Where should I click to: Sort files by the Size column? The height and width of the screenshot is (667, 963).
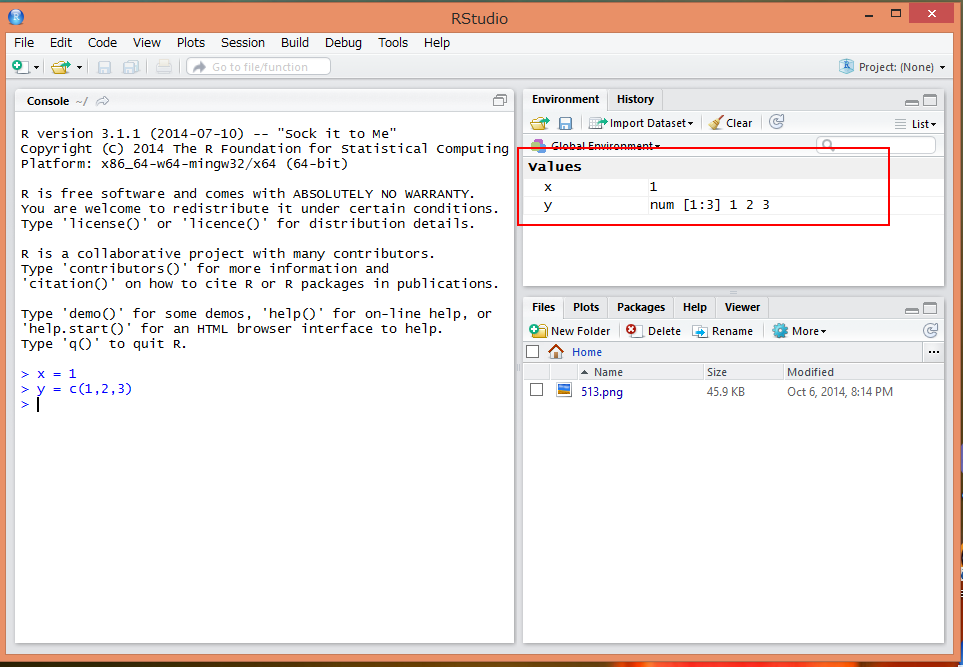click(x=744, y=372)
